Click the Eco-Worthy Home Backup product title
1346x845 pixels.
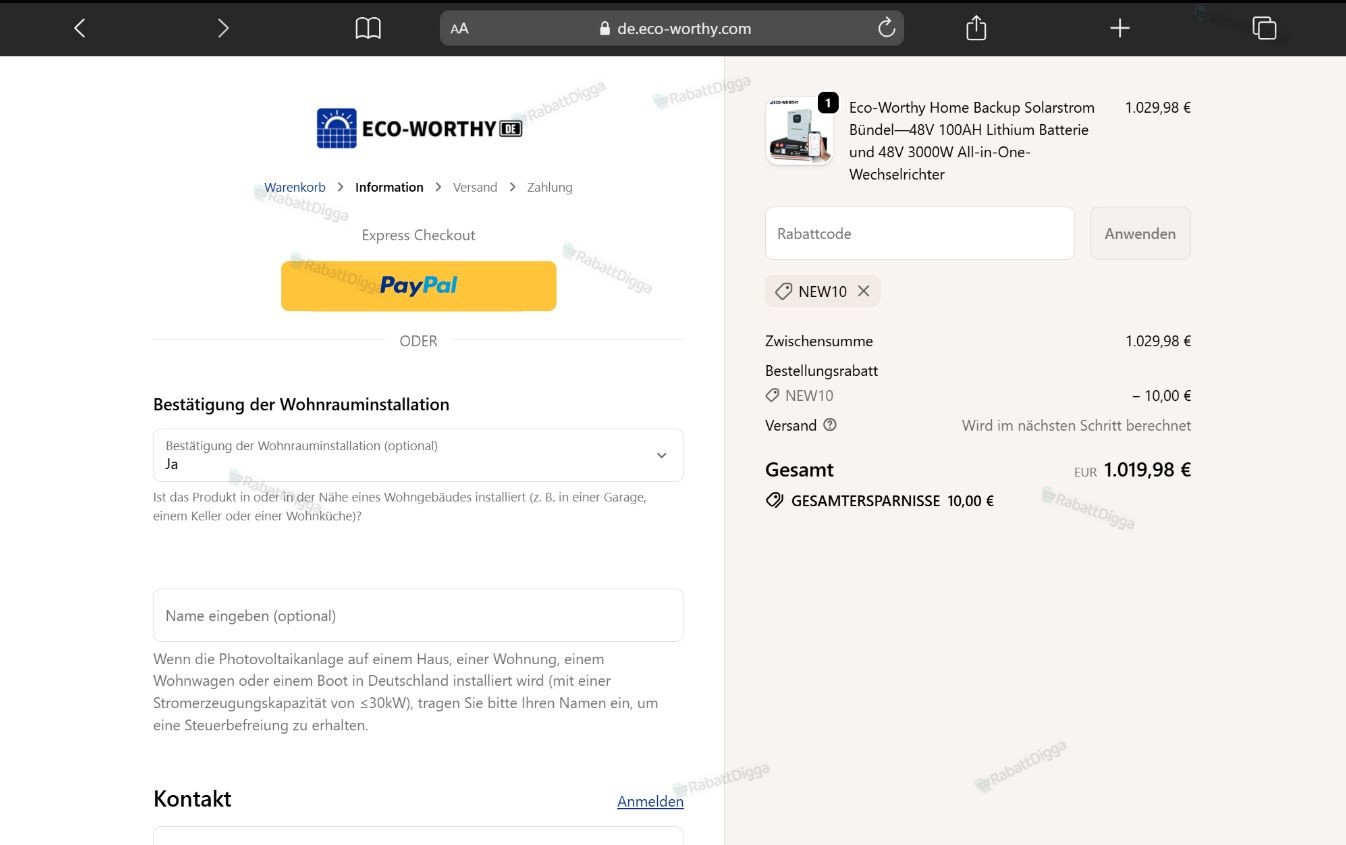coord(972,141)
